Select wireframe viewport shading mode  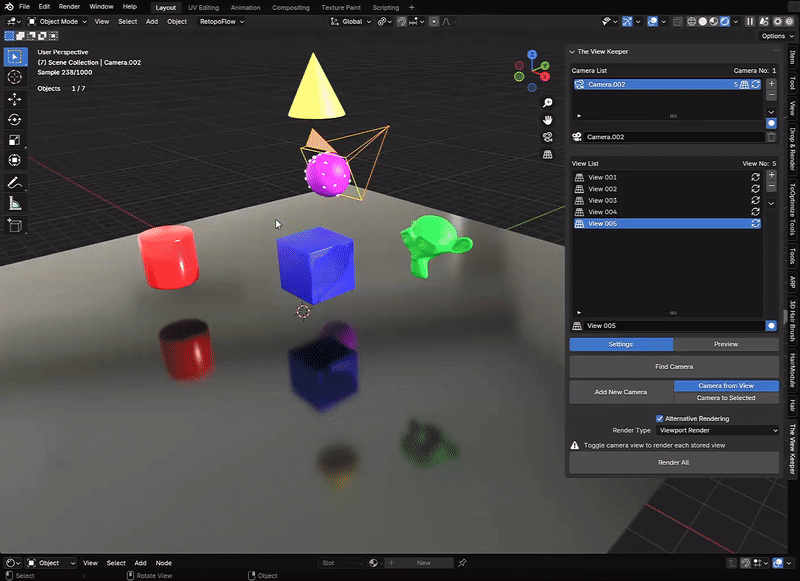coord(692,21)
